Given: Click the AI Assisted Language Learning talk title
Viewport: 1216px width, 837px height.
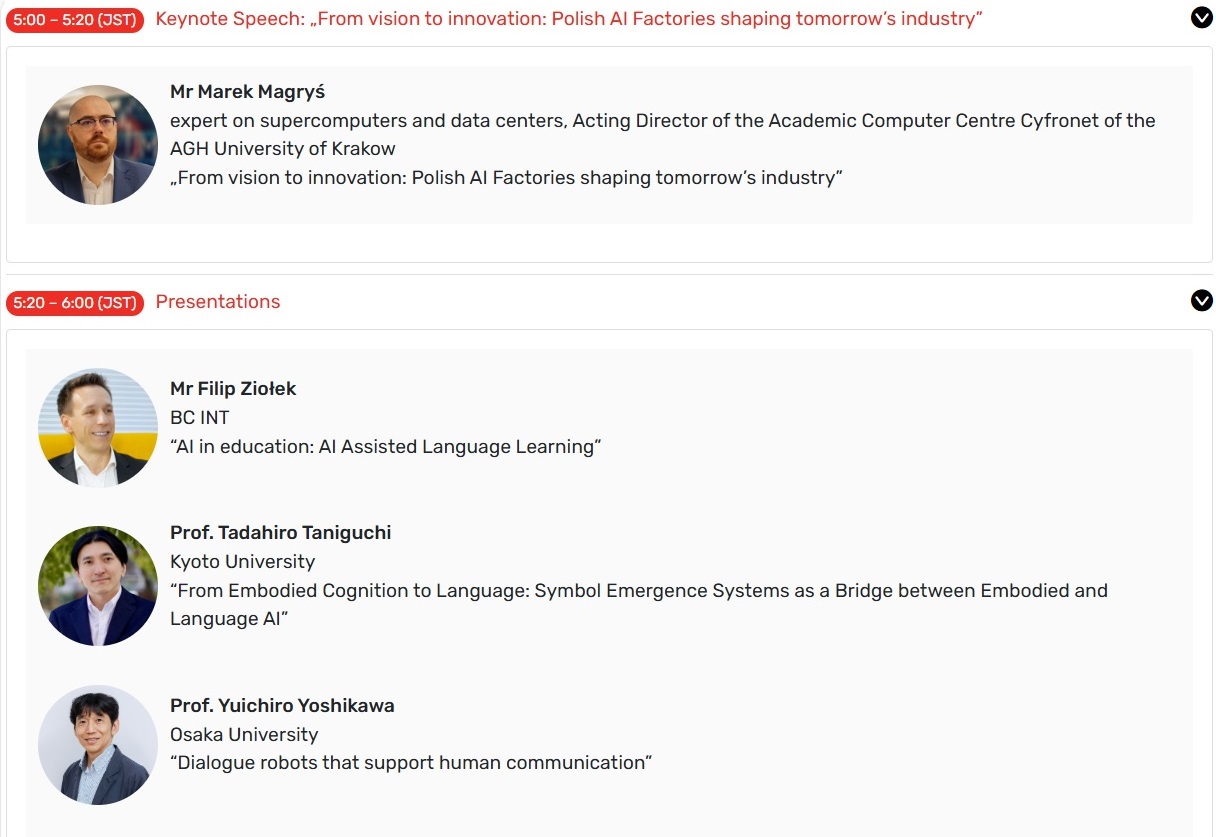Looking at the screenshot, I should click(x=385, y=447).
